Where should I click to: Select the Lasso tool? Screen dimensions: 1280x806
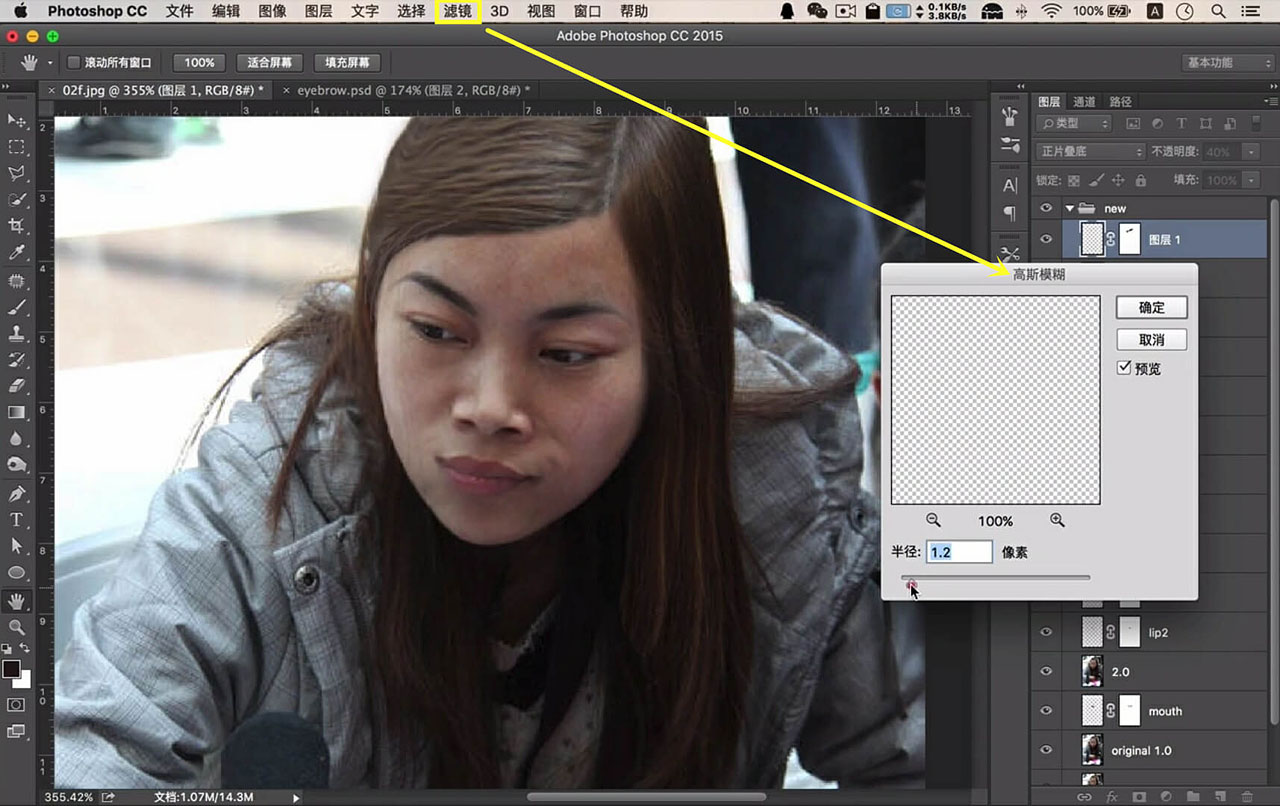[16, 173]
